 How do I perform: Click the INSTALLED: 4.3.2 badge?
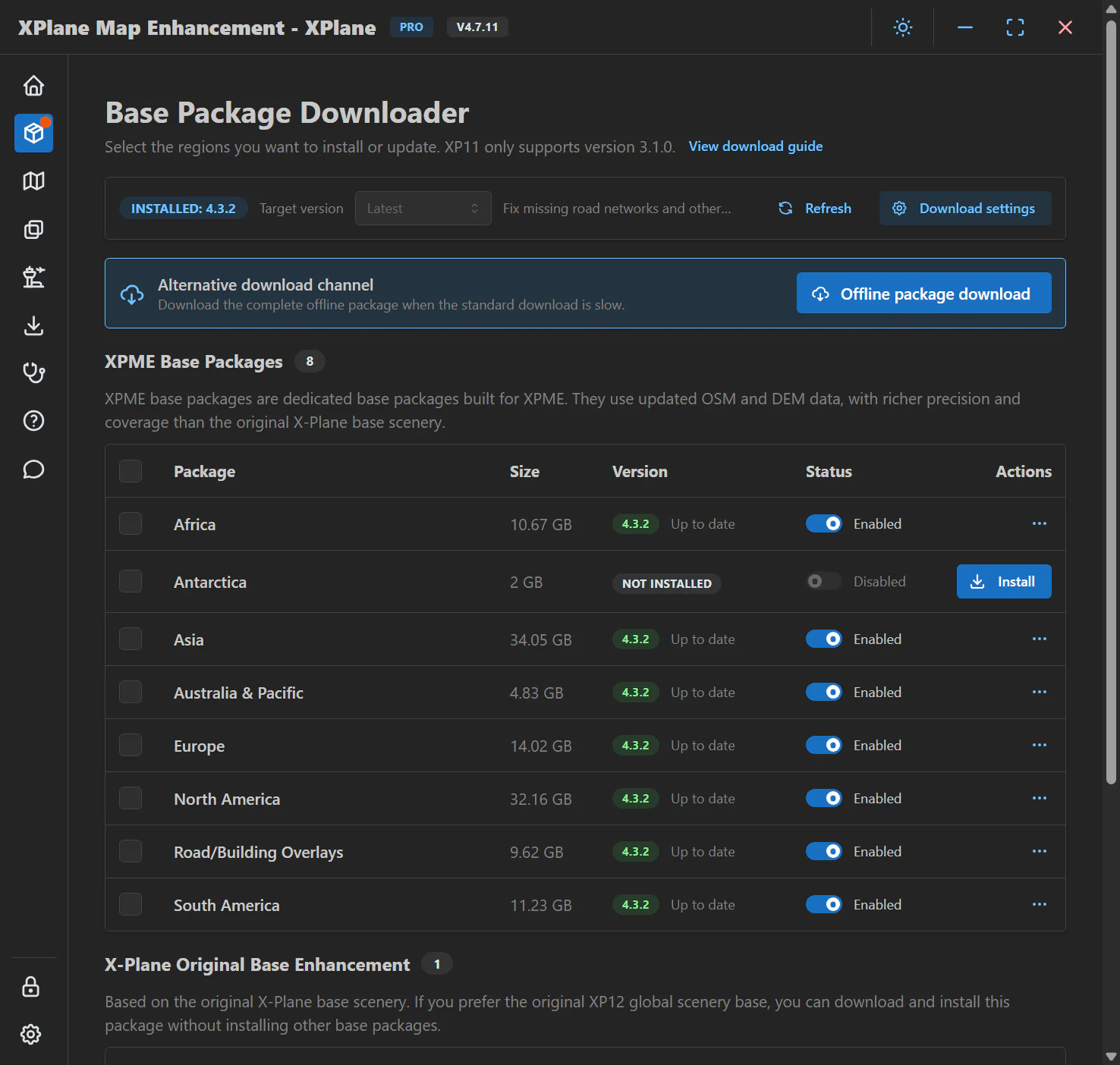tap(184, 209)
